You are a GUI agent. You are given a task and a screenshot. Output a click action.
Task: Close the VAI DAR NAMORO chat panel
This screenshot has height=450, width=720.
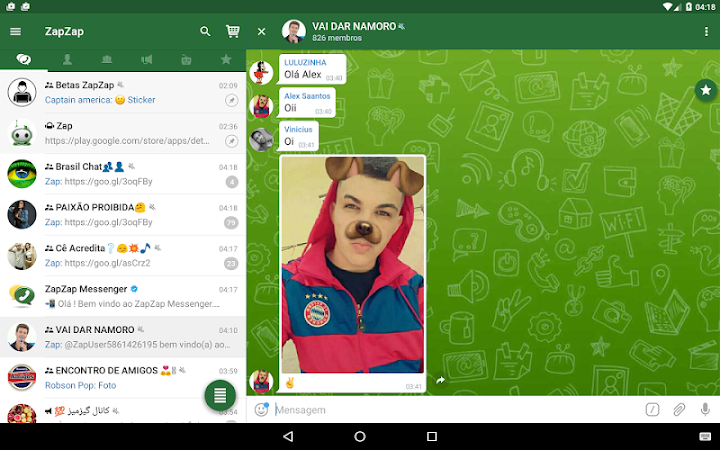(x=262, y=31)
